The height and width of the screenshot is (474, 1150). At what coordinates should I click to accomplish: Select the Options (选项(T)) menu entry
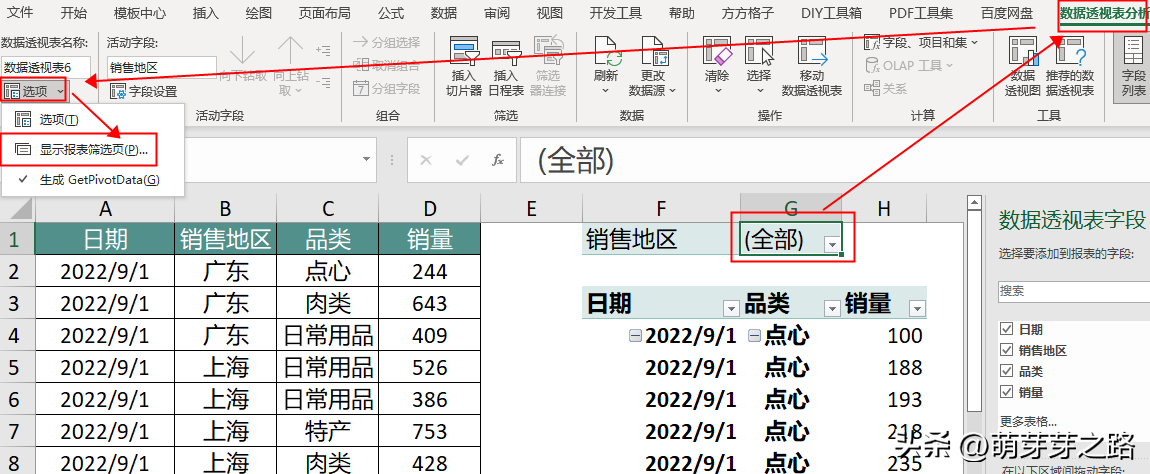[x=92, y=120]
